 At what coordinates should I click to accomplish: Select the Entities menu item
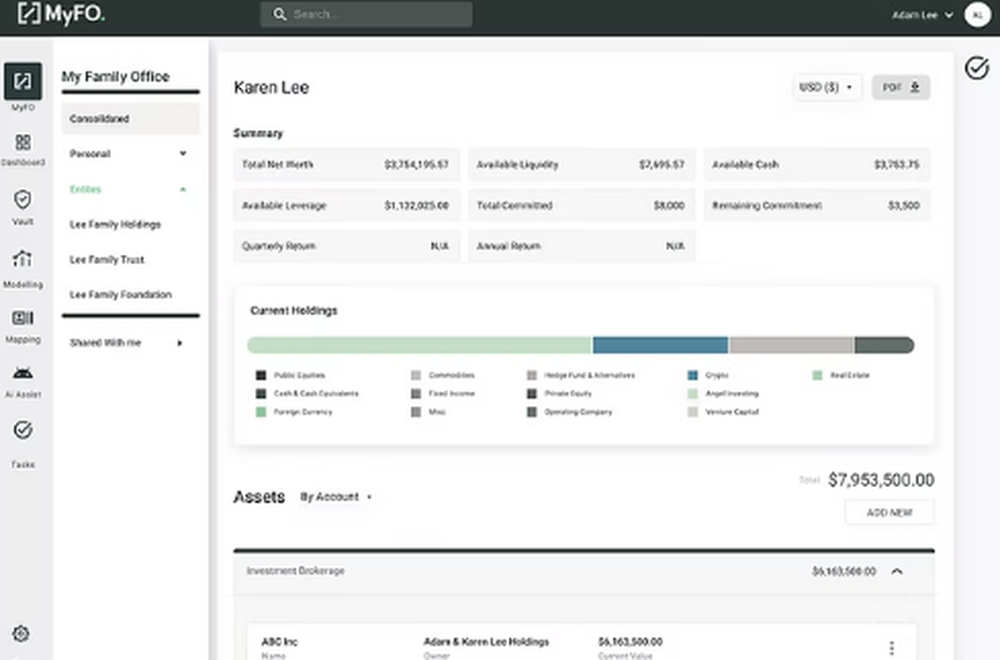pyautogui.click(x=85, y=189)
